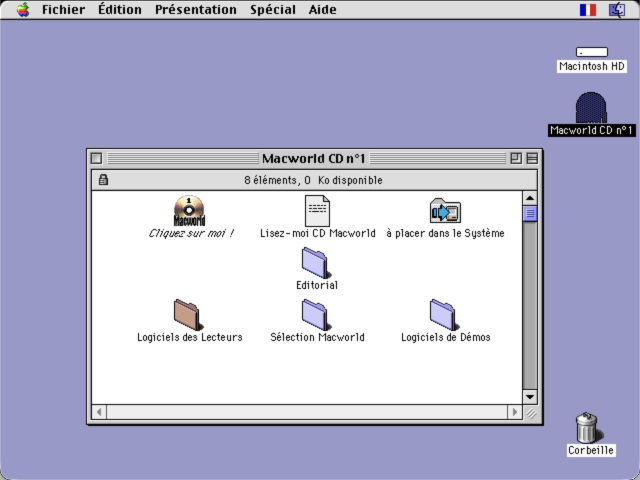The width and height of the screenshot is (640, 480).
Task: Select the Editorial folder icon
Action: tap(316, 263)
